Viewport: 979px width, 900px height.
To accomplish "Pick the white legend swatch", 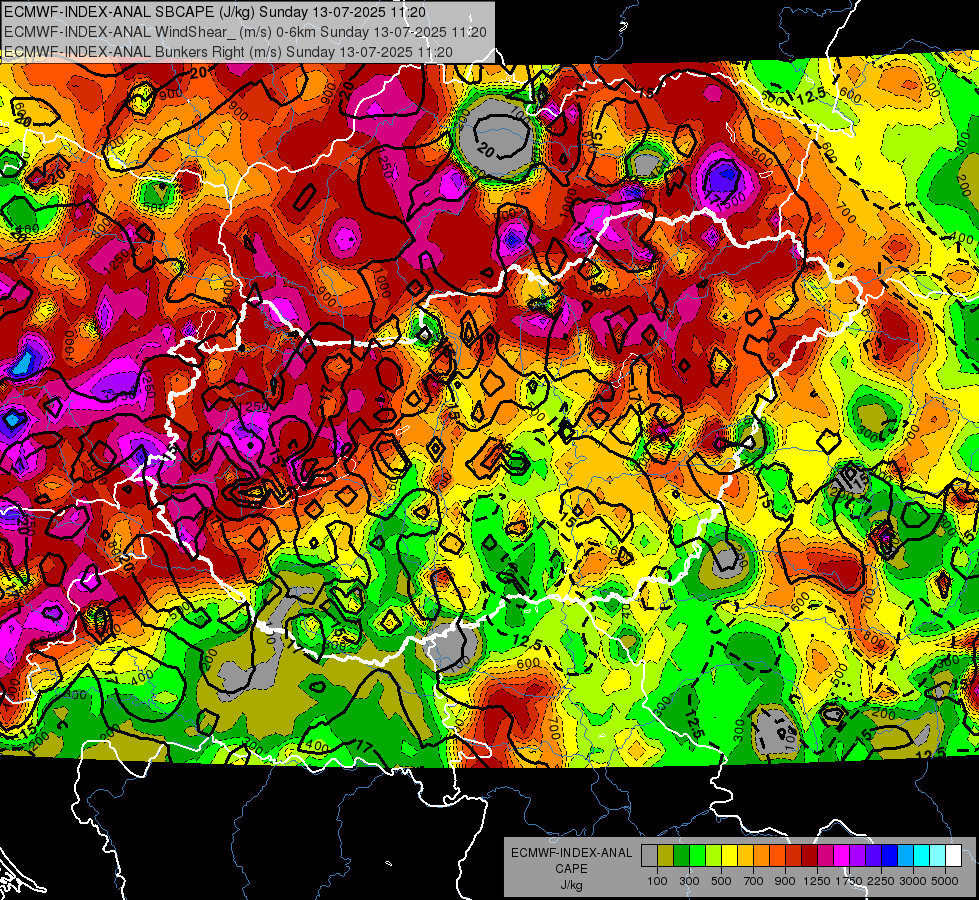I will 953,856.
